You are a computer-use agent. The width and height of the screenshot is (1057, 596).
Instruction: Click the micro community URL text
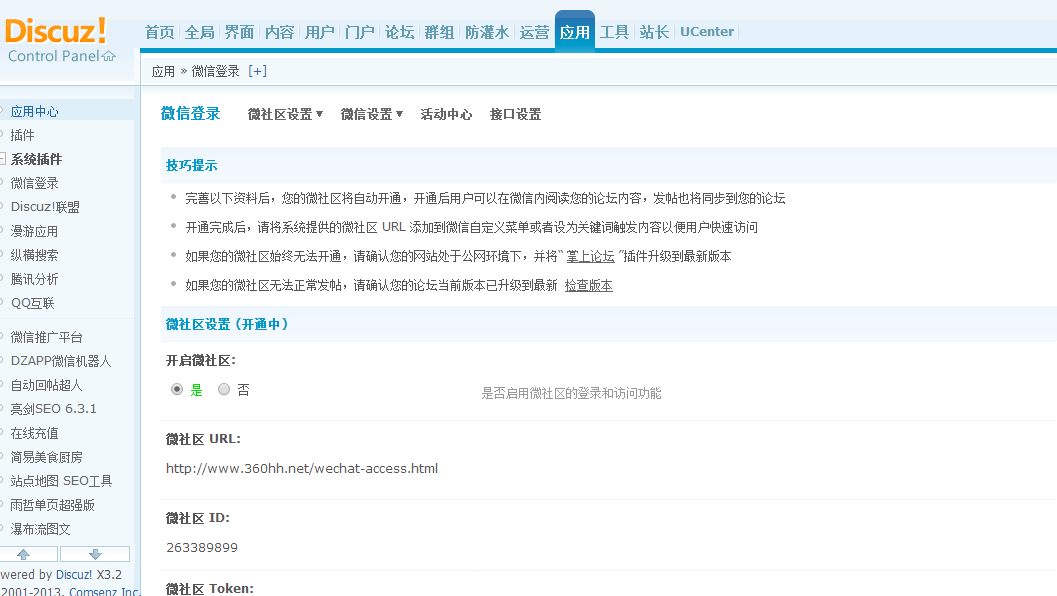(x=302, y=468)
